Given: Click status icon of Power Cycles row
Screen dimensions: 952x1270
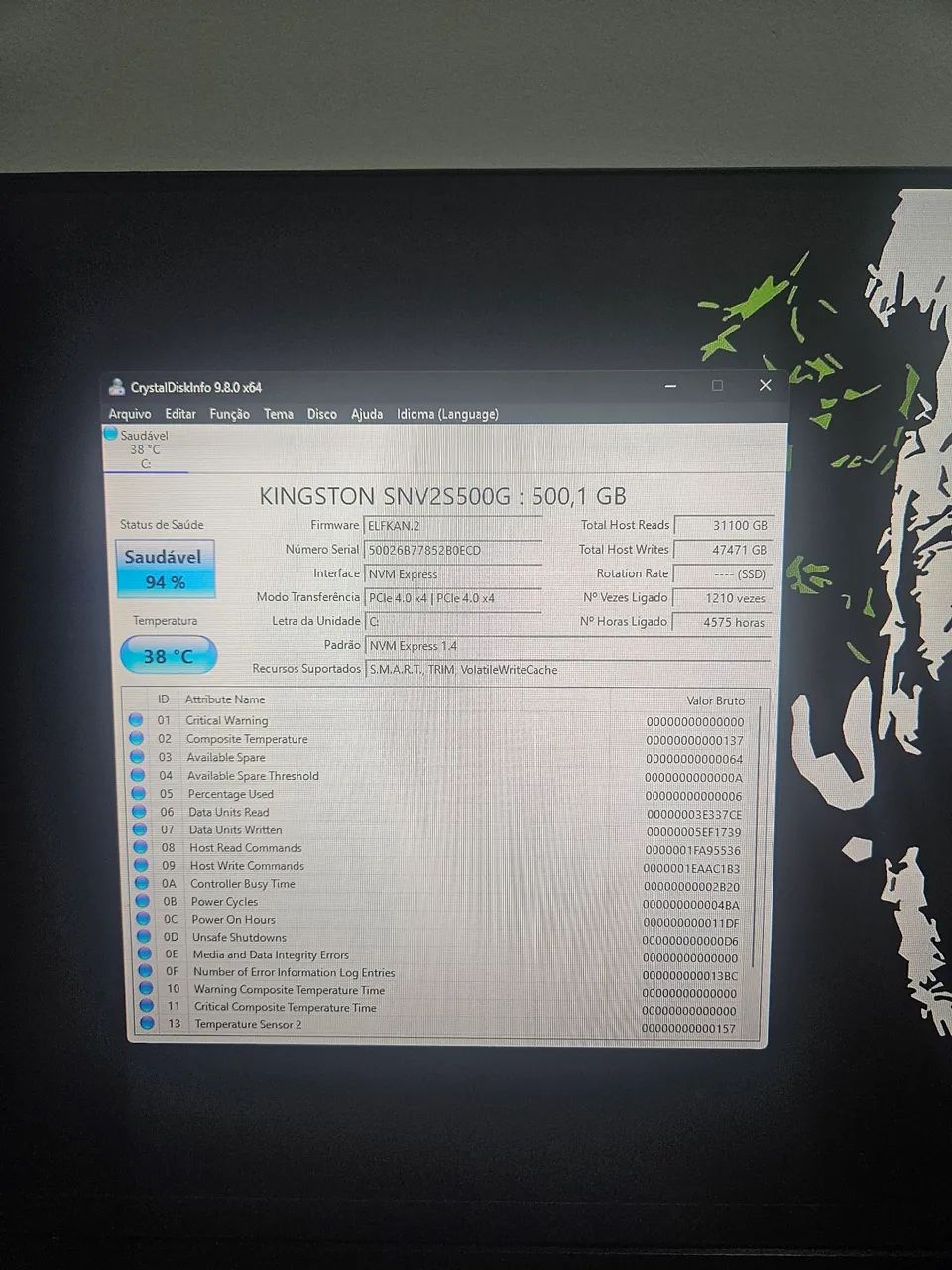Looking at the screenshot, I should coord(143,901).
